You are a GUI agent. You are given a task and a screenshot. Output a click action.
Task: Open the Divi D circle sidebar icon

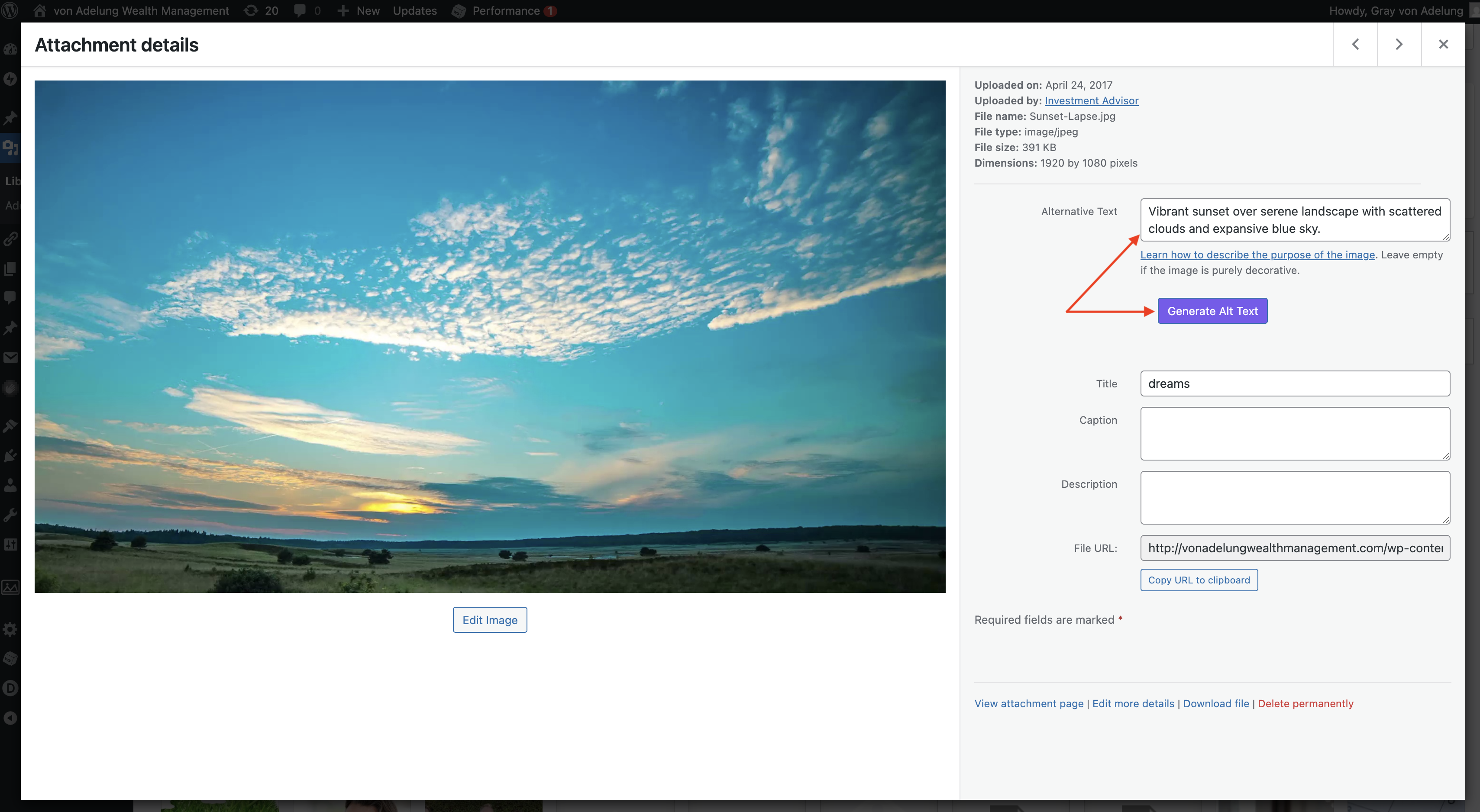coord(10,689)
